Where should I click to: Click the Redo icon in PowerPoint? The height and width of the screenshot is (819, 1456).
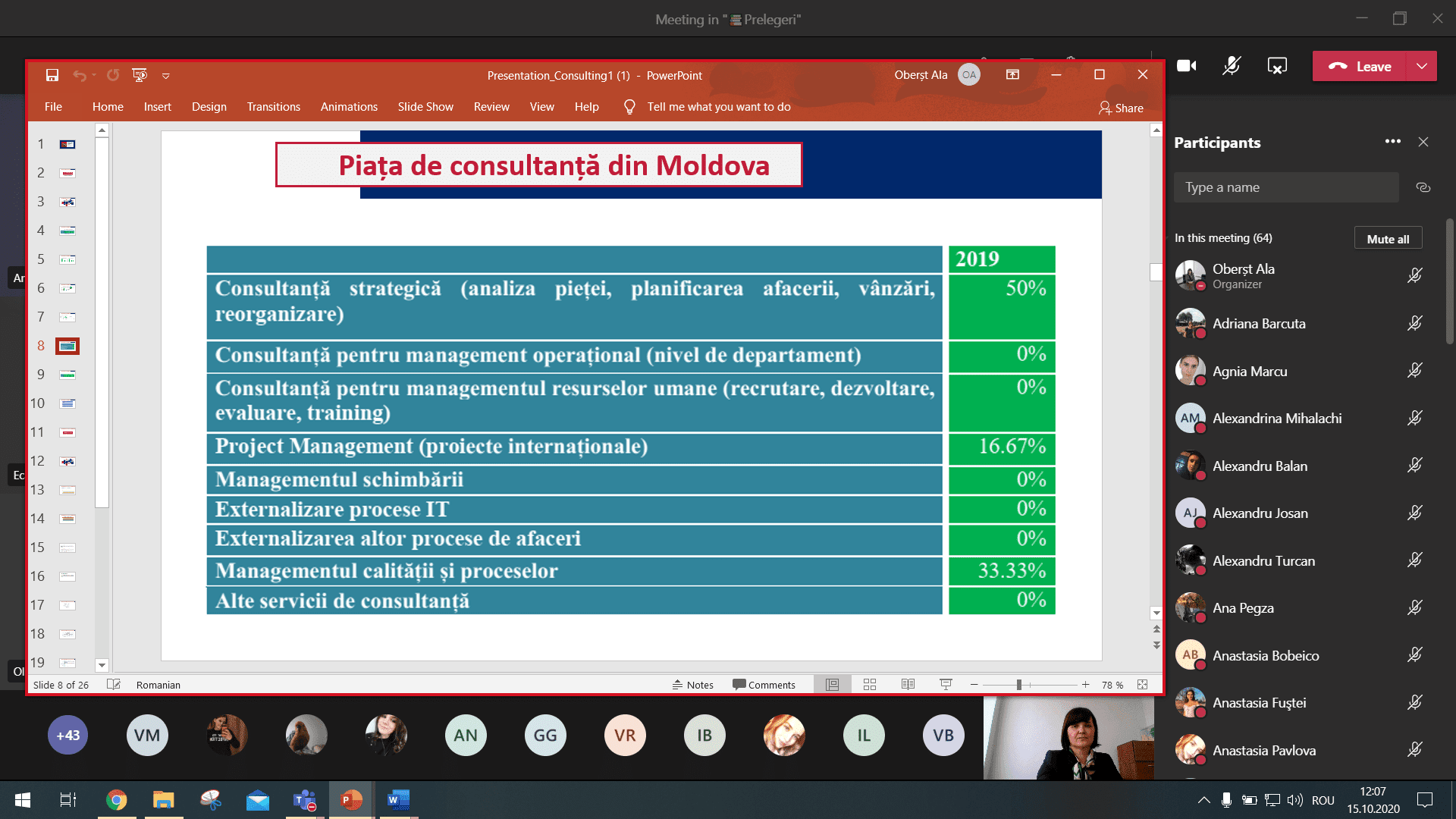tap(113, 75)
